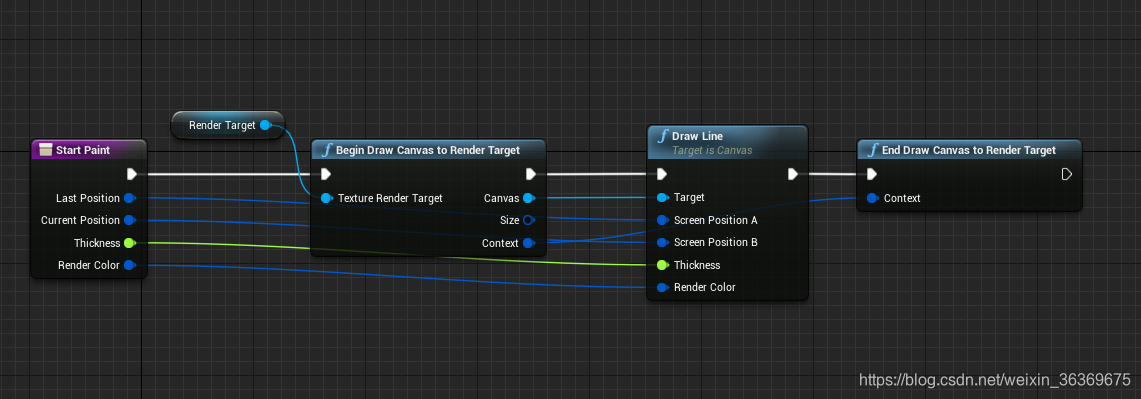Image resolution: width=1141 pixels, height=399 pixels.
Task: Click Last Position output pin on Start Paint
Action: pos(130,198)
